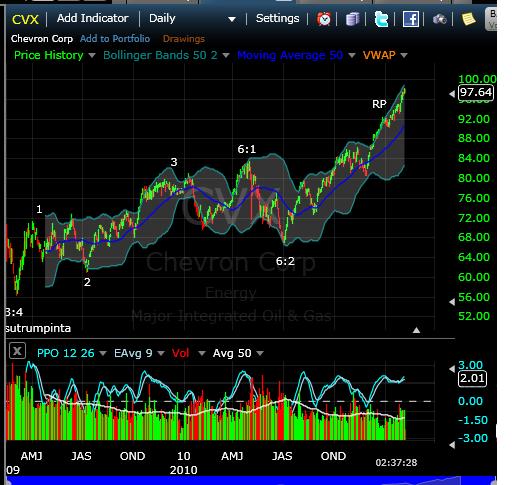Click the 2010 year label on axis
The width and height of the screenshot is (512, 485).
pos(183,470)
